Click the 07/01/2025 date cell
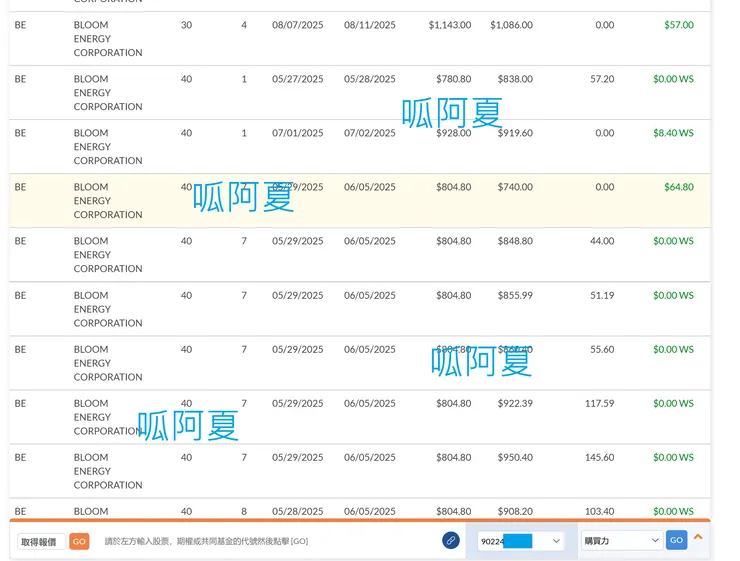This screenshot has height=561, width=740. point(297,133)
